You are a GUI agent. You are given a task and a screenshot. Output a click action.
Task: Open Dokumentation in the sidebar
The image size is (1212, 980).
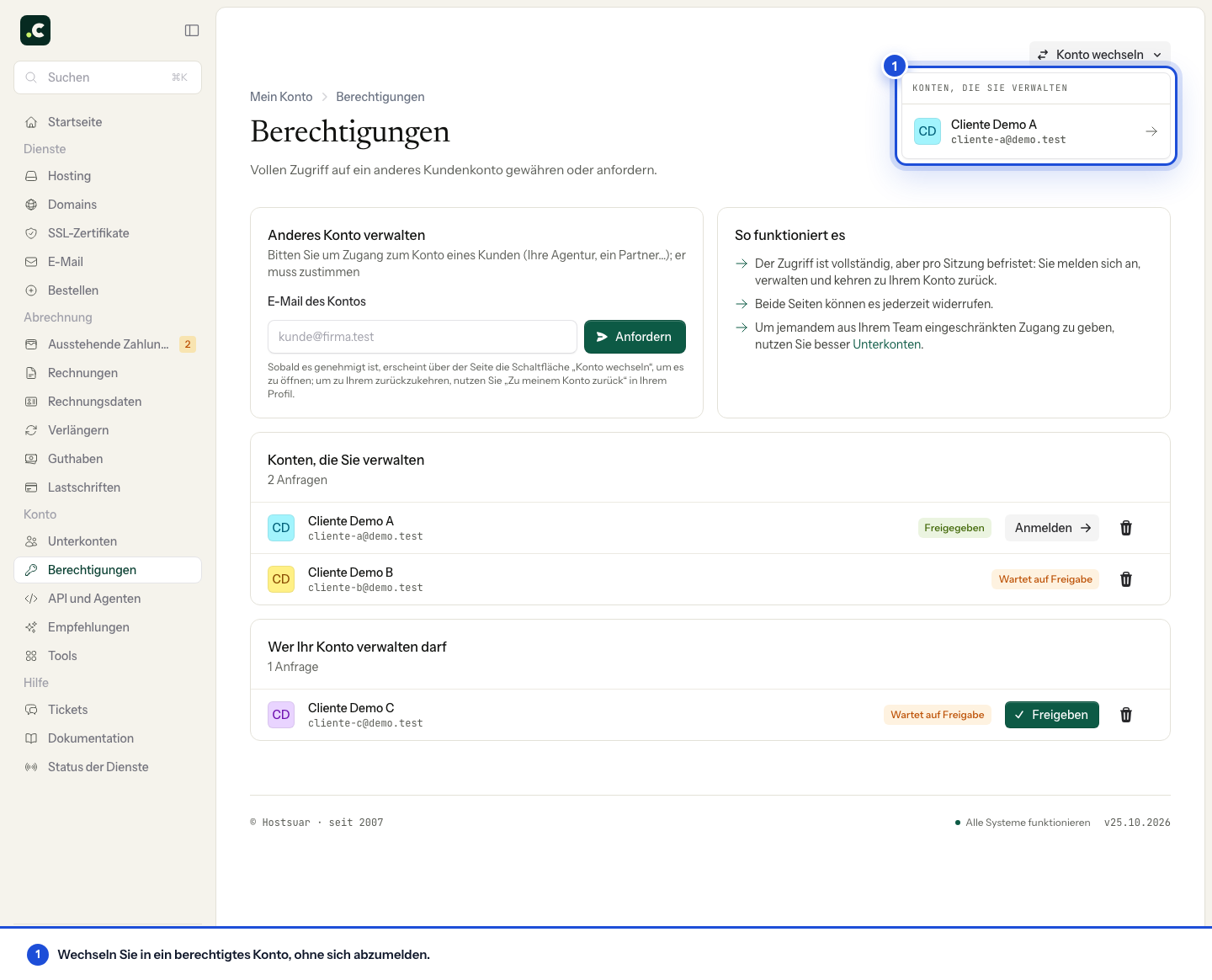click(108, 738)
